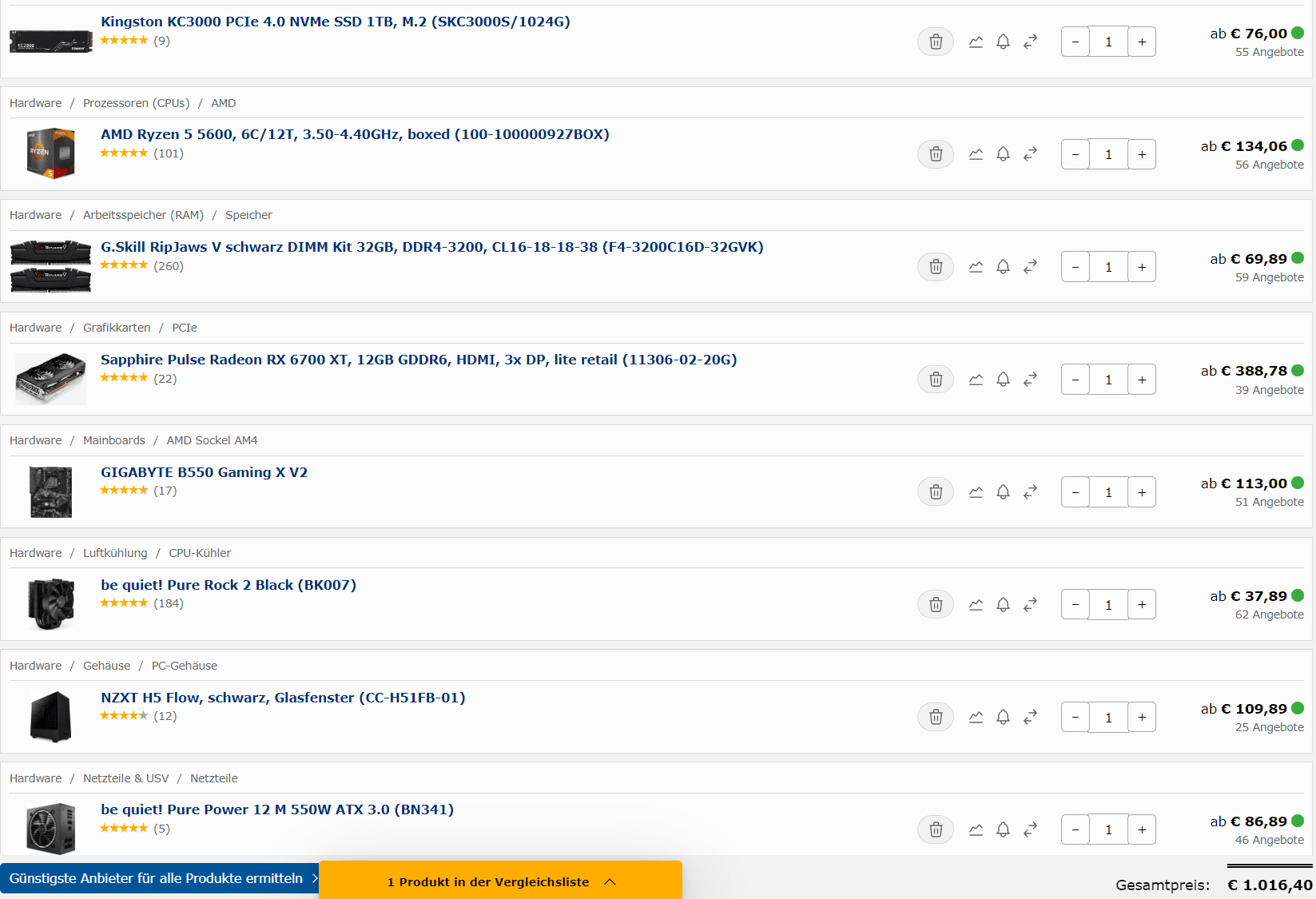
Task: Click quantity field of AMD Ryzen 5 5600
Action: click(1109, 154)
